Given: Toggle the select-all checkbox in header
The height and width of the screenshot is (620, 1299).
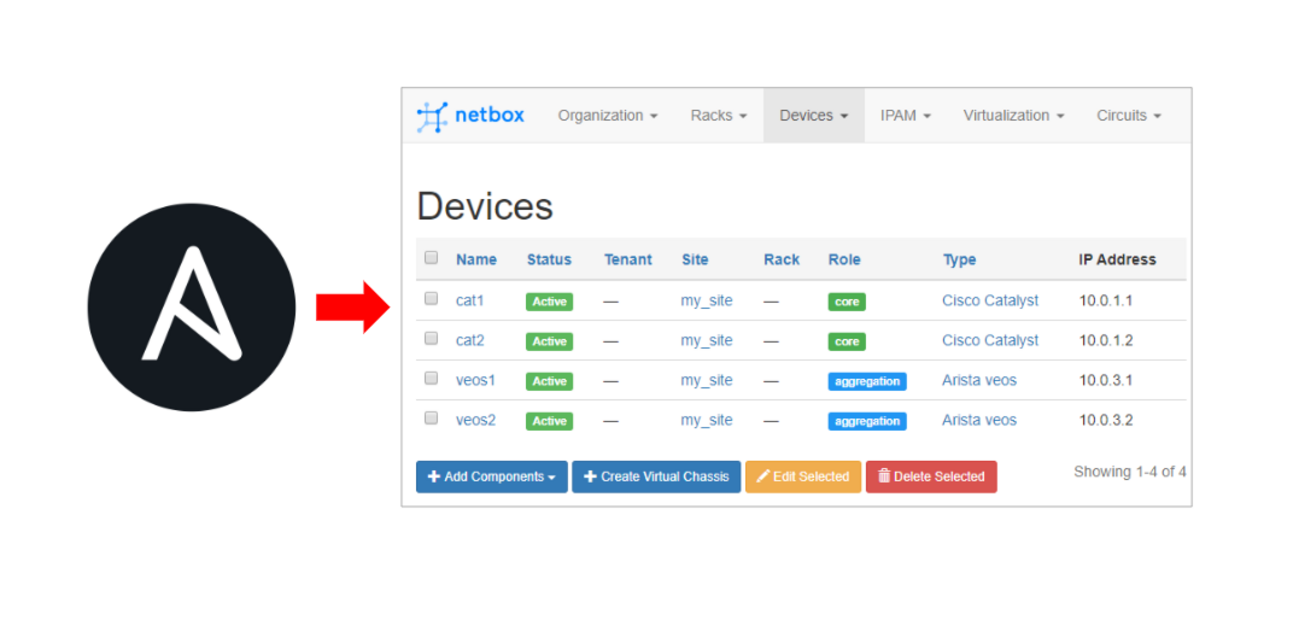Looking at the screenshot, I should click(x=431, y=258).
